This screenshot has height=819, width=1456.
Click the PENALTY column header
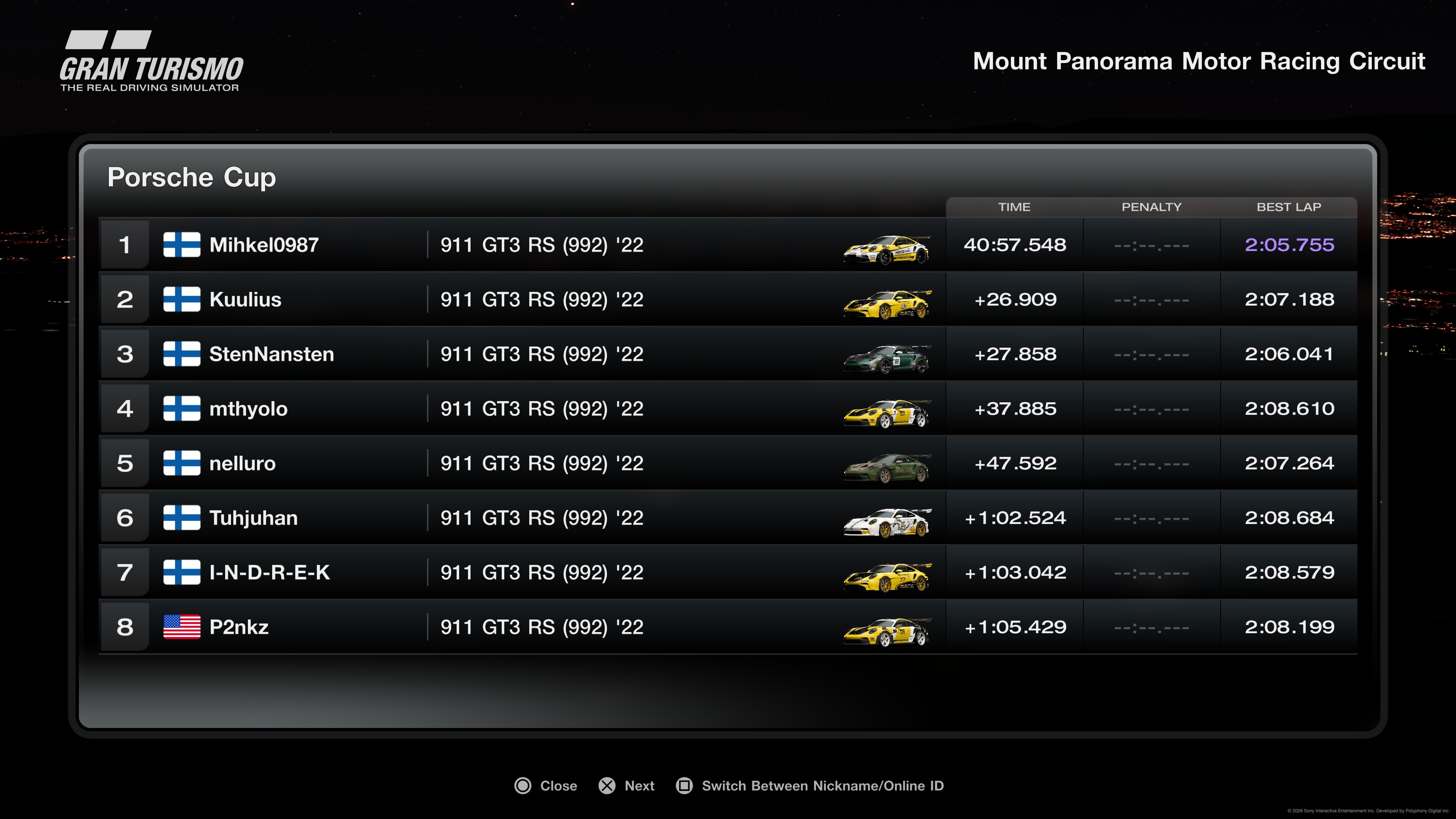[1152, 207]
